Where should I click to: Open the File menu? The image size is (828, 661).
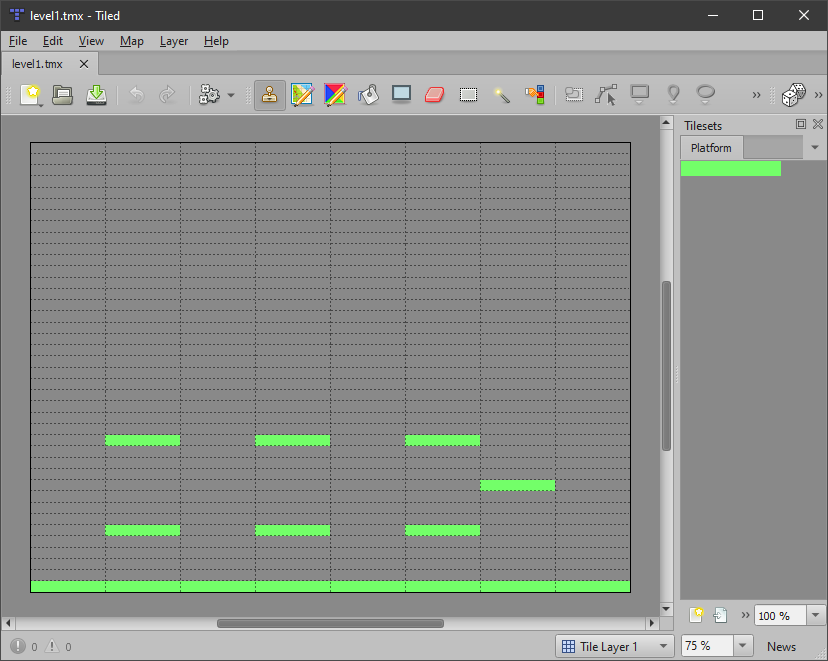[18, 41]
